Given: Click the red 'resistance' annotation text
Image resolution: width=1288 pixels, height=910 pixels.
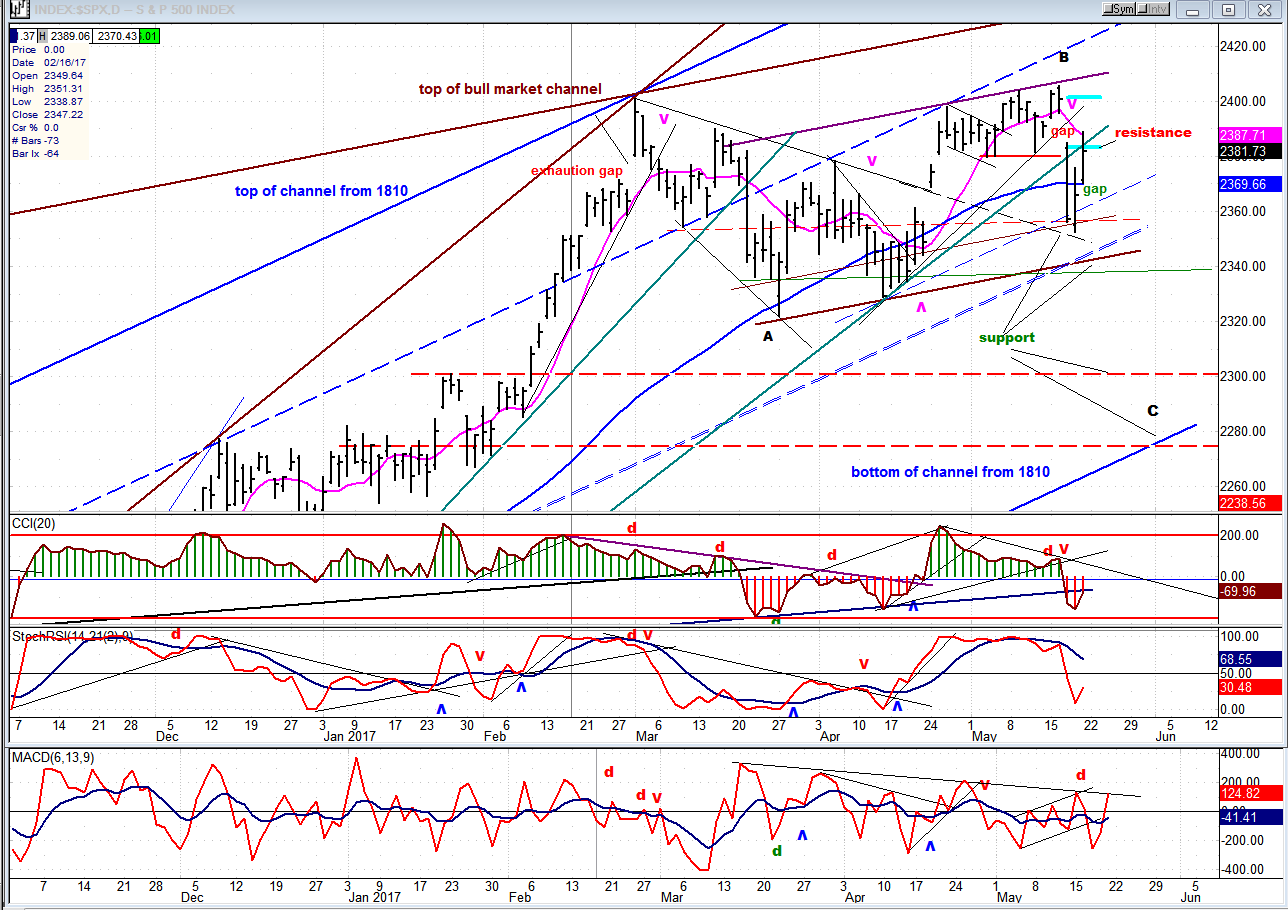Looking at the screenshot, I should coord(1152,132).
